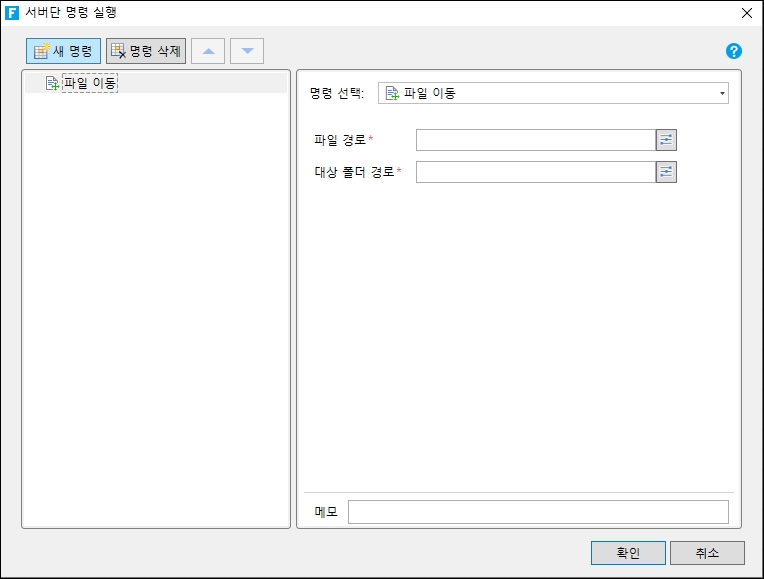Click the F app icon in title bar
Screen dimensions: 764x579
[x=13, y=13]
